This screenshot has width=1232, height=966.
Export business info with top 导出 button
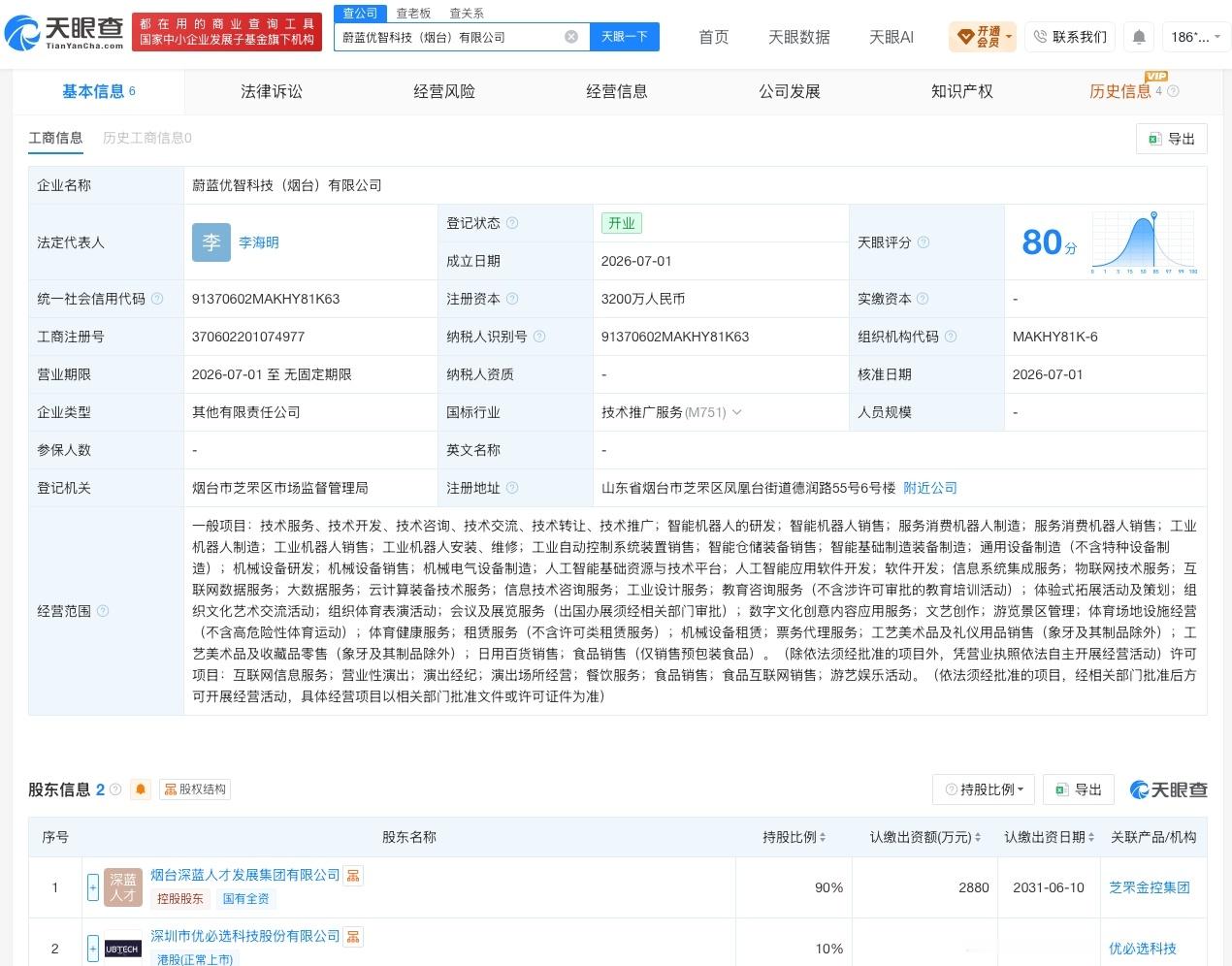pos(1171,139)
